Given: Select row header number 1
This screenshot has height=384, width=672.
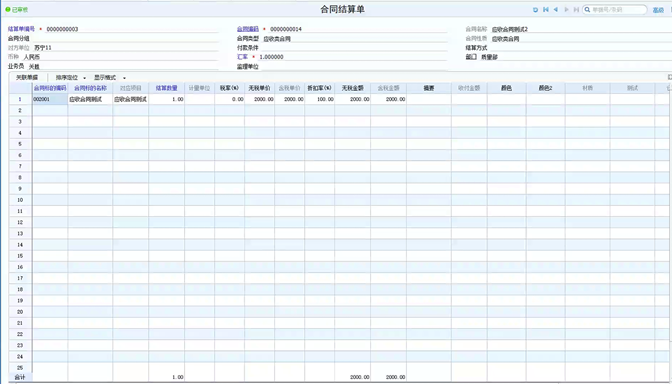Looking at the screenshot, I should [20, 99].
